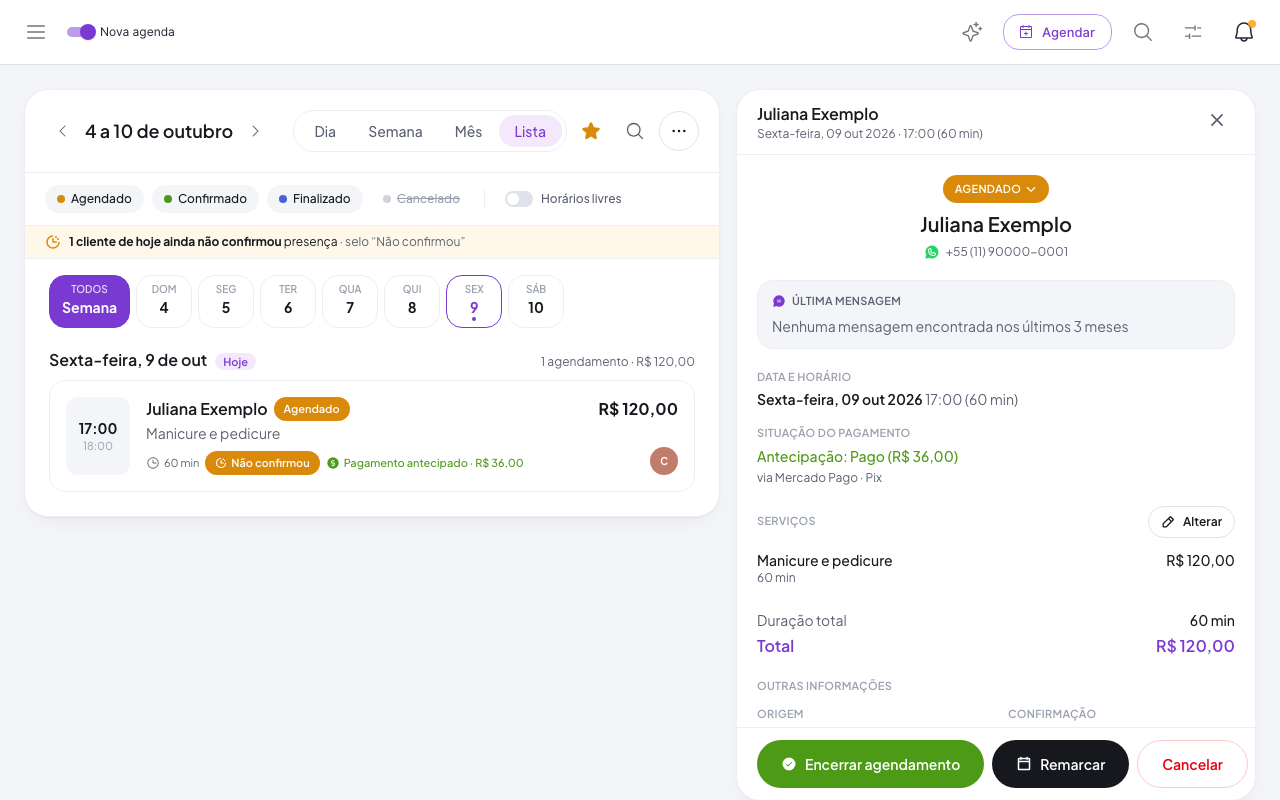The width and height of the screenshot is (1280, 800).
Task: Click the Cancelar button
Action: point(1192,764)
